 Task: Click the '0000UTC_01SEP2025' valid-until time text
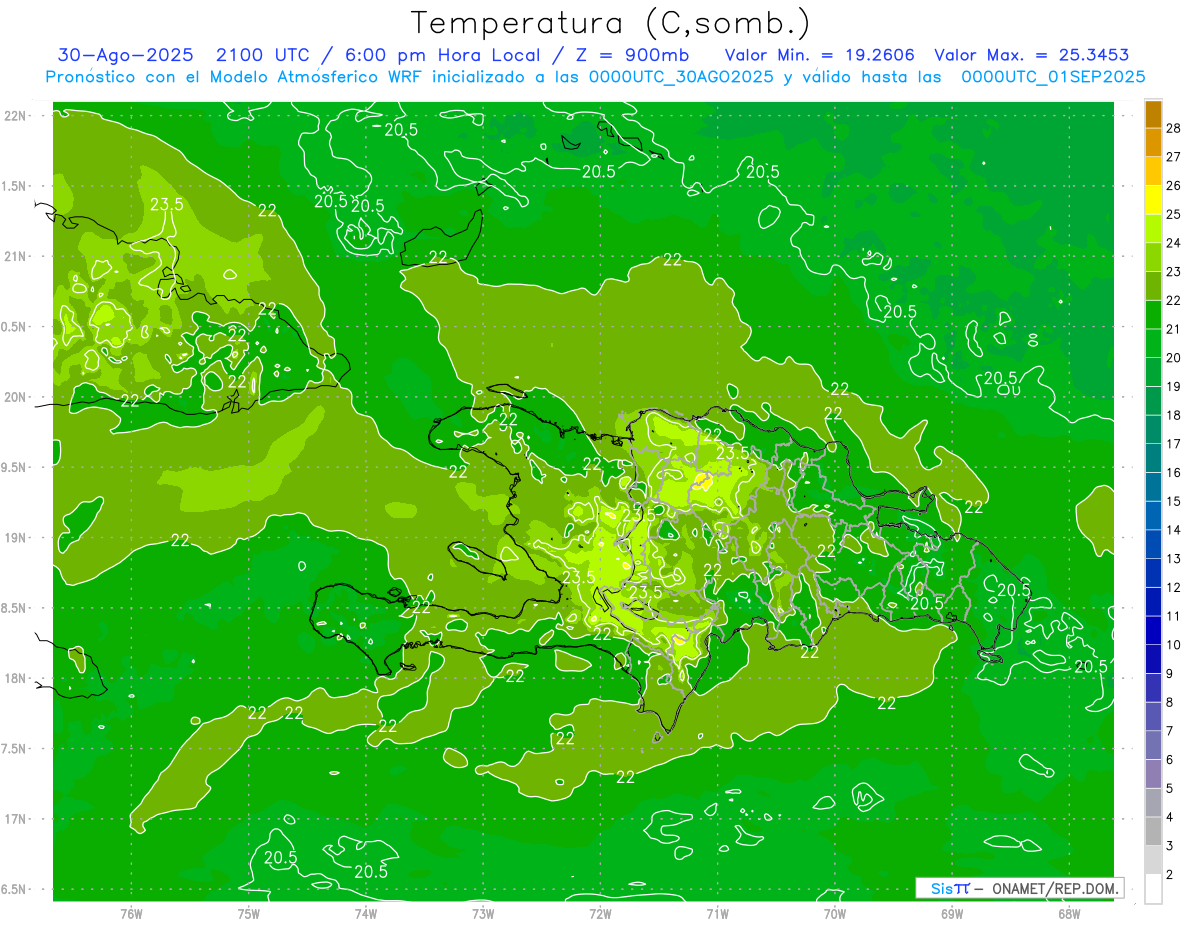point(1053,77)
